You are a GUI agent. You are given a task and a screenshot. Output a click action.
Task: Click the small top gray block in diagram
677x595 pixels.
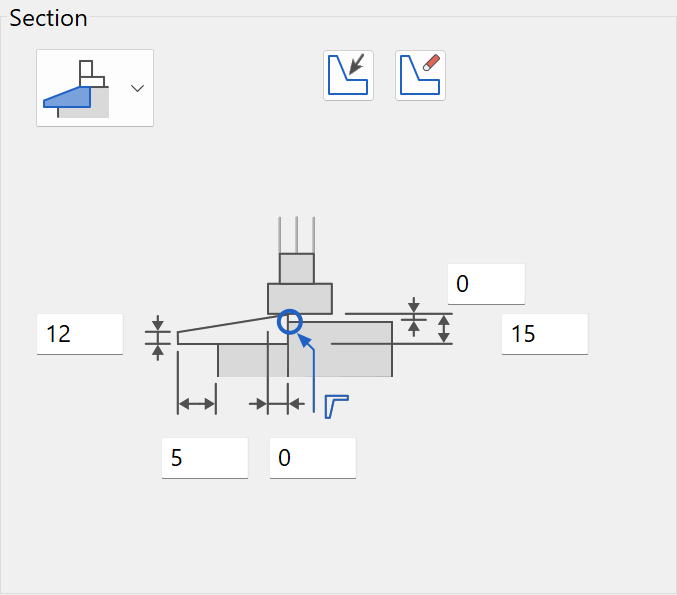[297, 269]
